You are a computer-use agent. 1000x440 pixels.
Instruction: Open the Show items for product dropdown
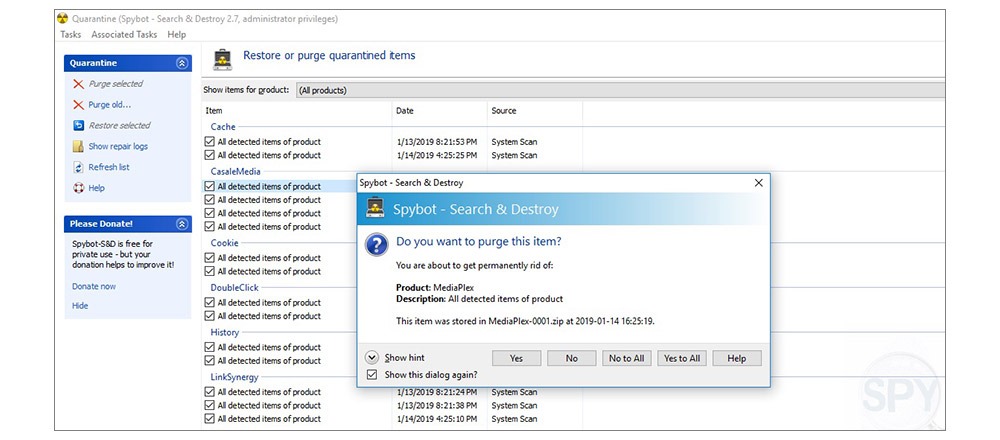(620, 91)
